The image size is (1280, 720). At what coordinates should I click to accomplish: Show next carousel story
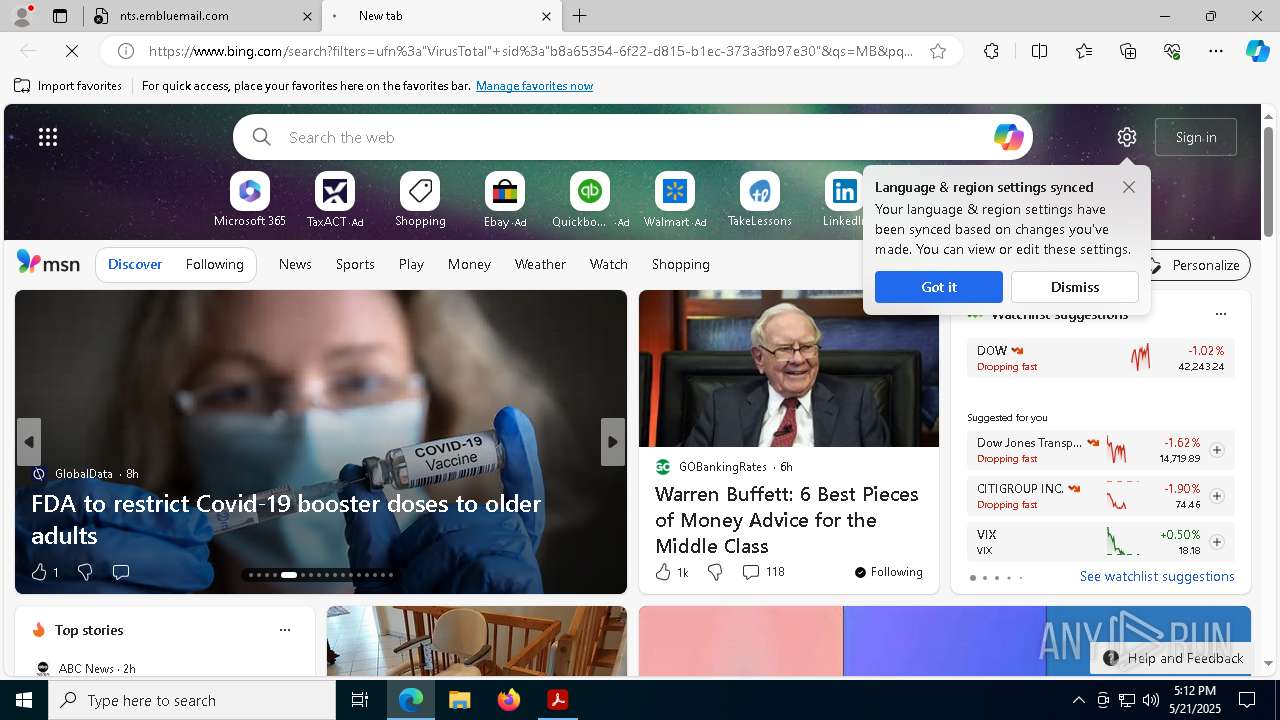(613, 442)
